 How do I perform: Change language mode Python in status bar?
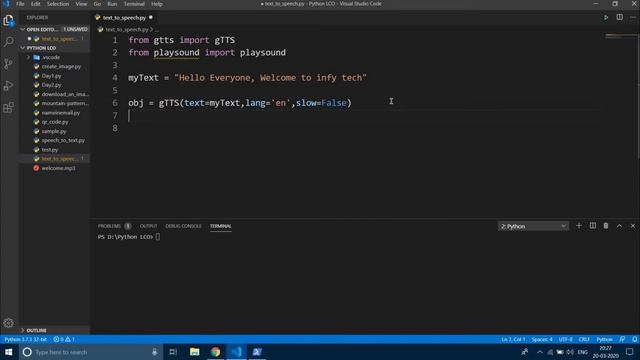click(x=604, y=339)
